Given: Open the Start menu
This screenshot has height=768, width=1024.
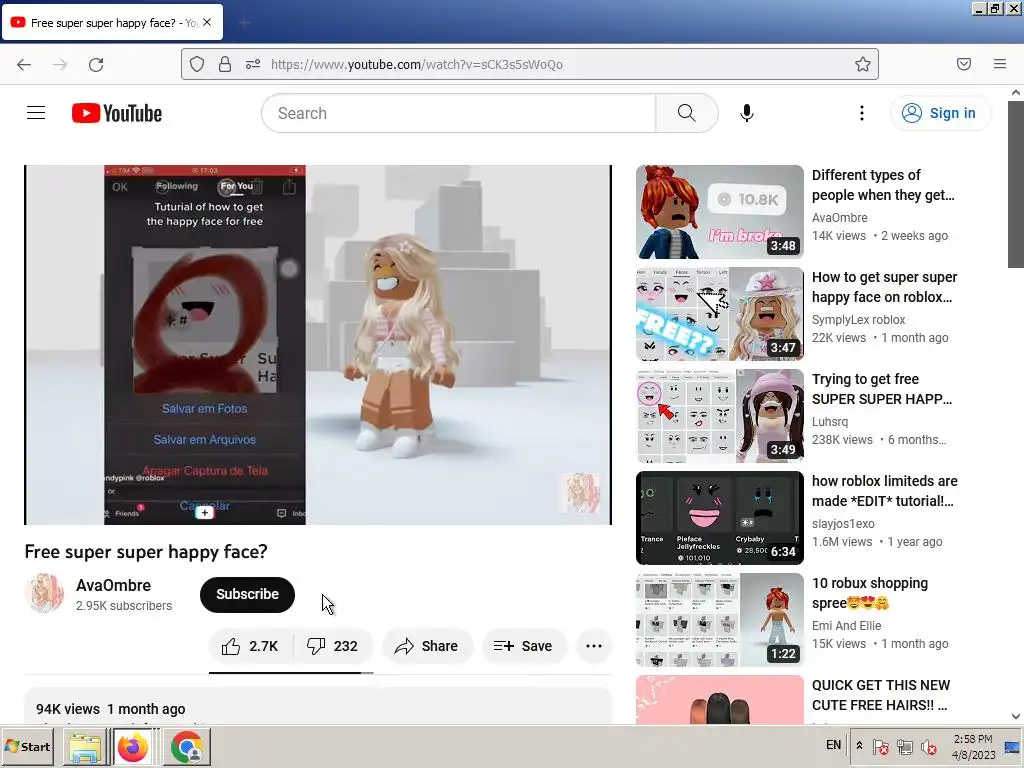Looking at the screenshot, I should [x=28, y=746].
